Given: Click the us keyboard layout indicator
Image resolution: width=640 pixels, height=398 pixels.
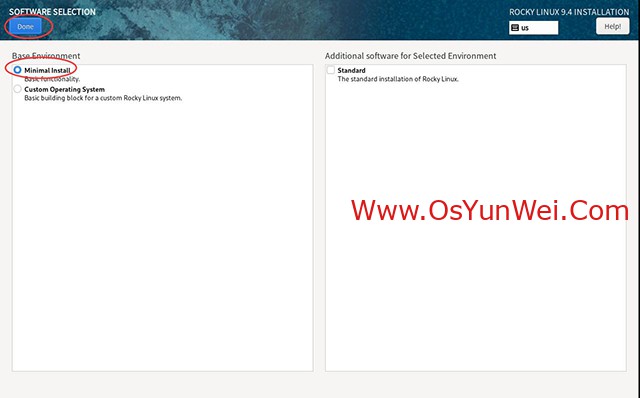Looking at the screenshot, I should point(533,28).
